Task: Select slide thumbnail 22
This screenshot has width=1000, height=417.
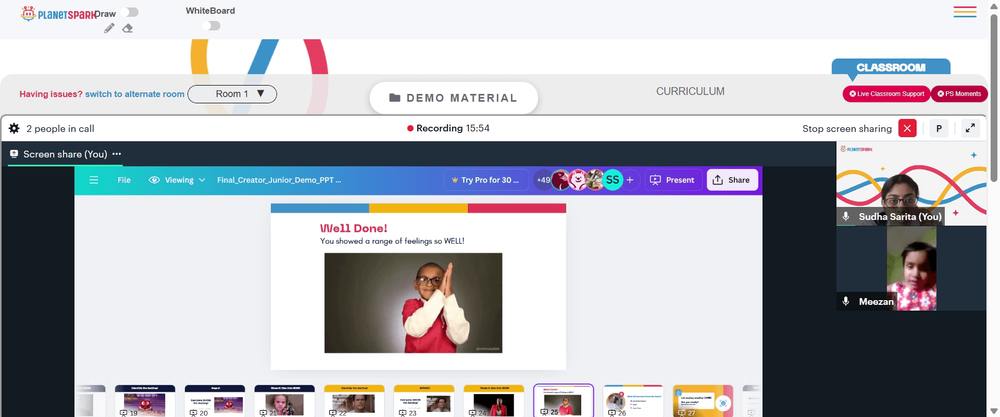Action: 354,401
